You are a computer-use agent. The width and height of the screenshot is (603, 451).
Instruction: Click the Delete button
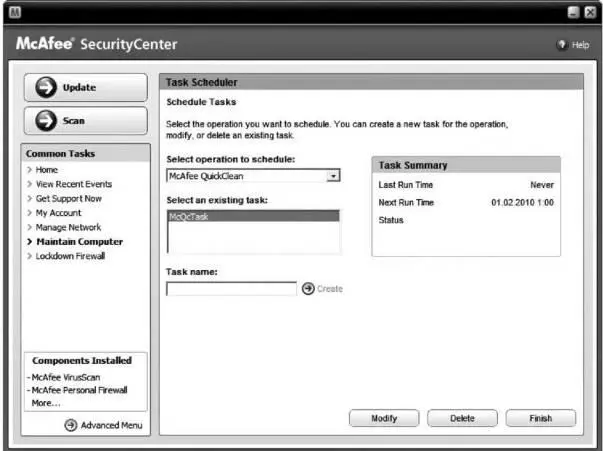(462, 418)
